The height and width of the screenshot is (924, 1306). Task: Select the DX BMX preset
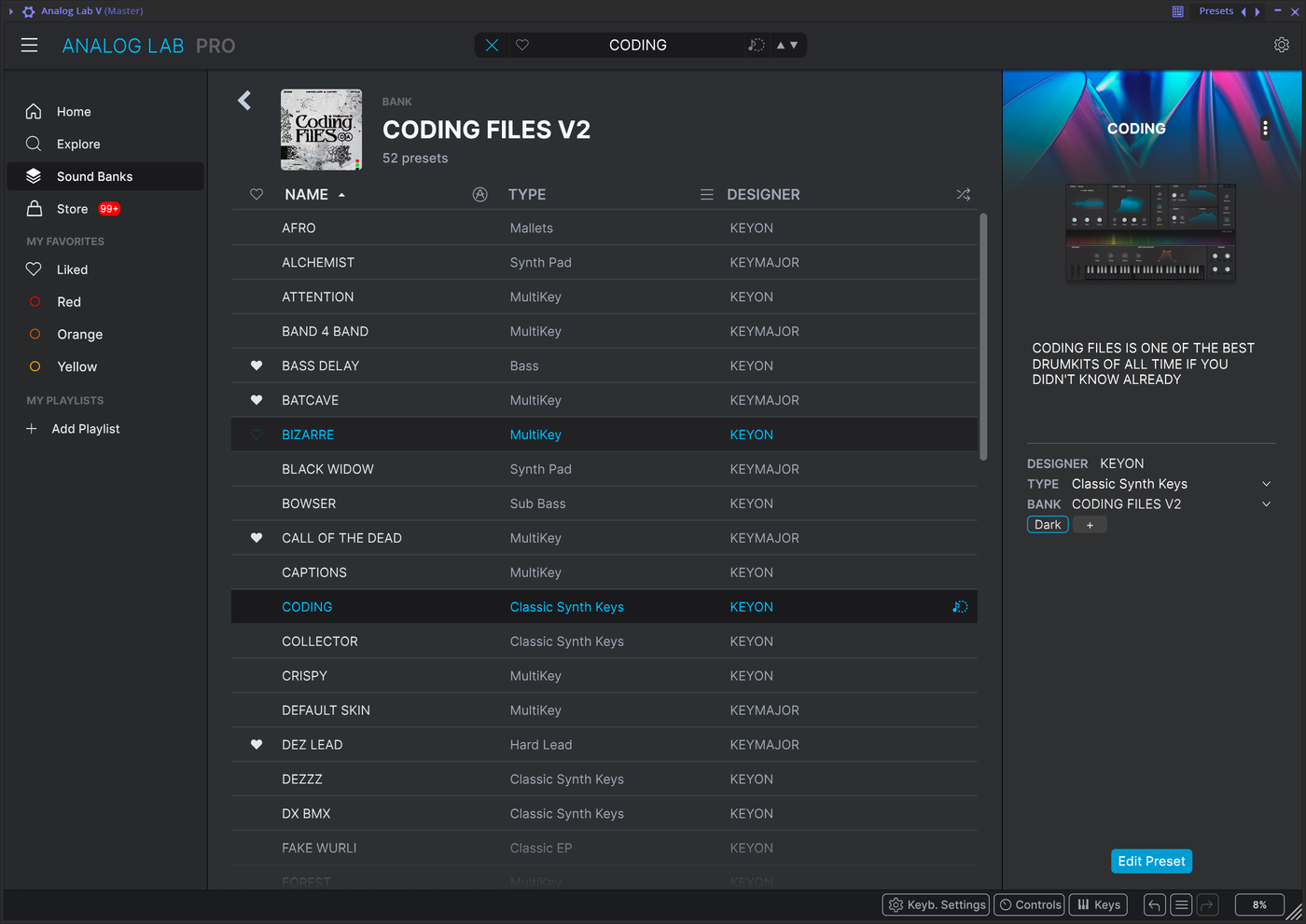pyautogui.click(x=604, y=813)
